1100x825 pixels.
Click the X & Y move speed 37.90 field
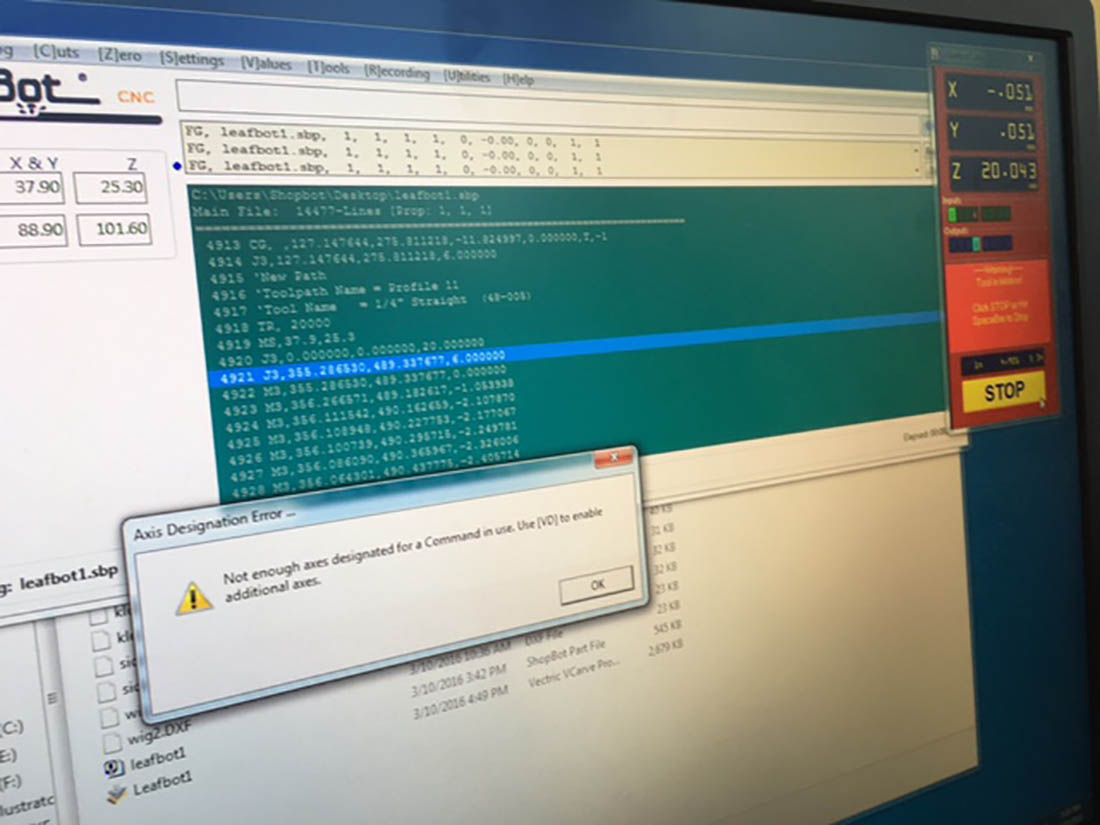[x=31, y=187]
